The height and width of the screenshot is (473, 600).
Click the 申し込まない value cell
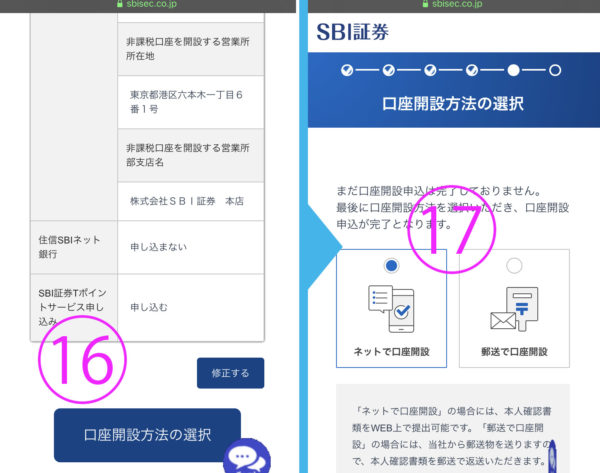(x=191, y=247)
